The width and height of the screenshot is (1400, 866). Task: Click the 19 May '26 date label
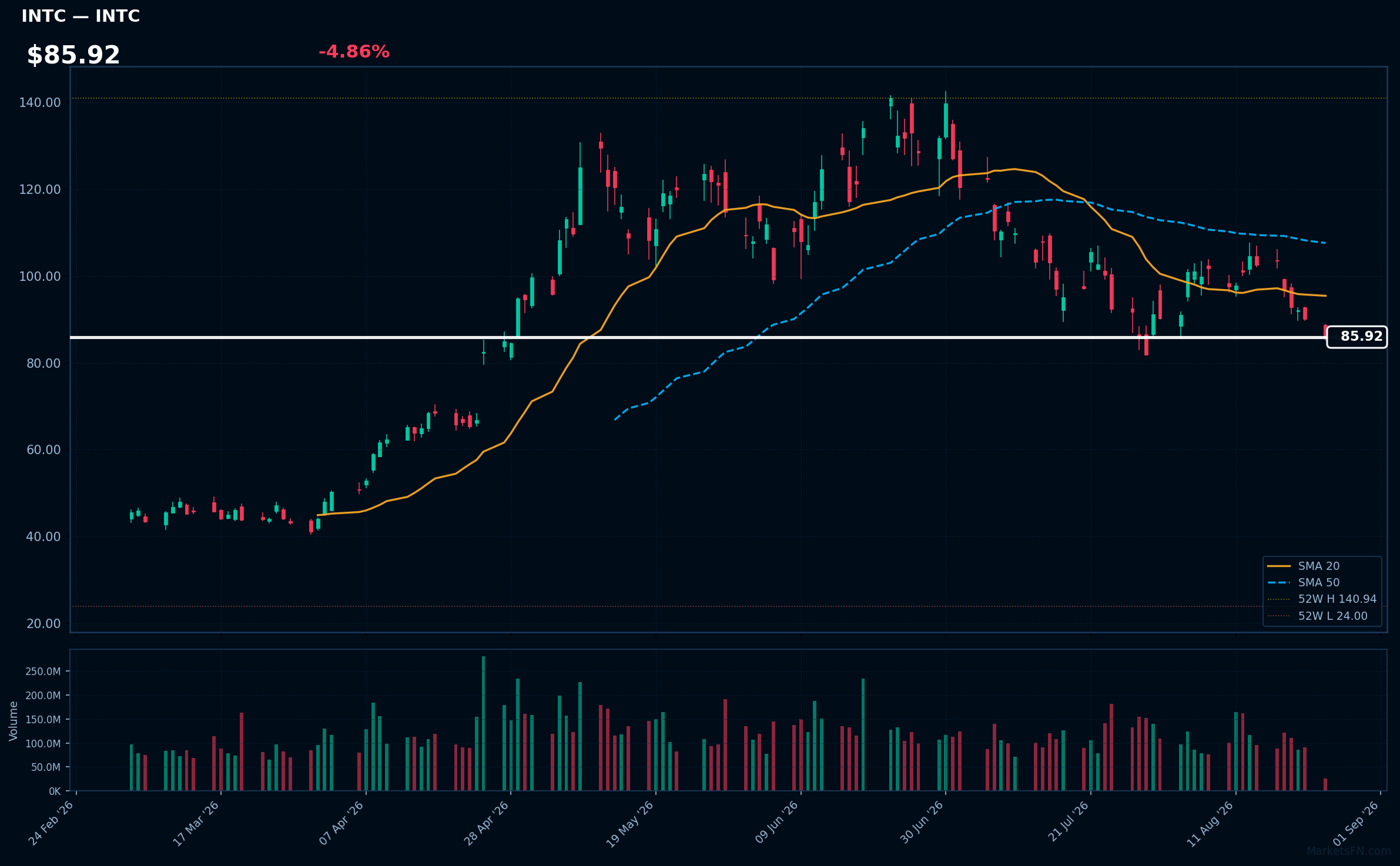point(630,824)
